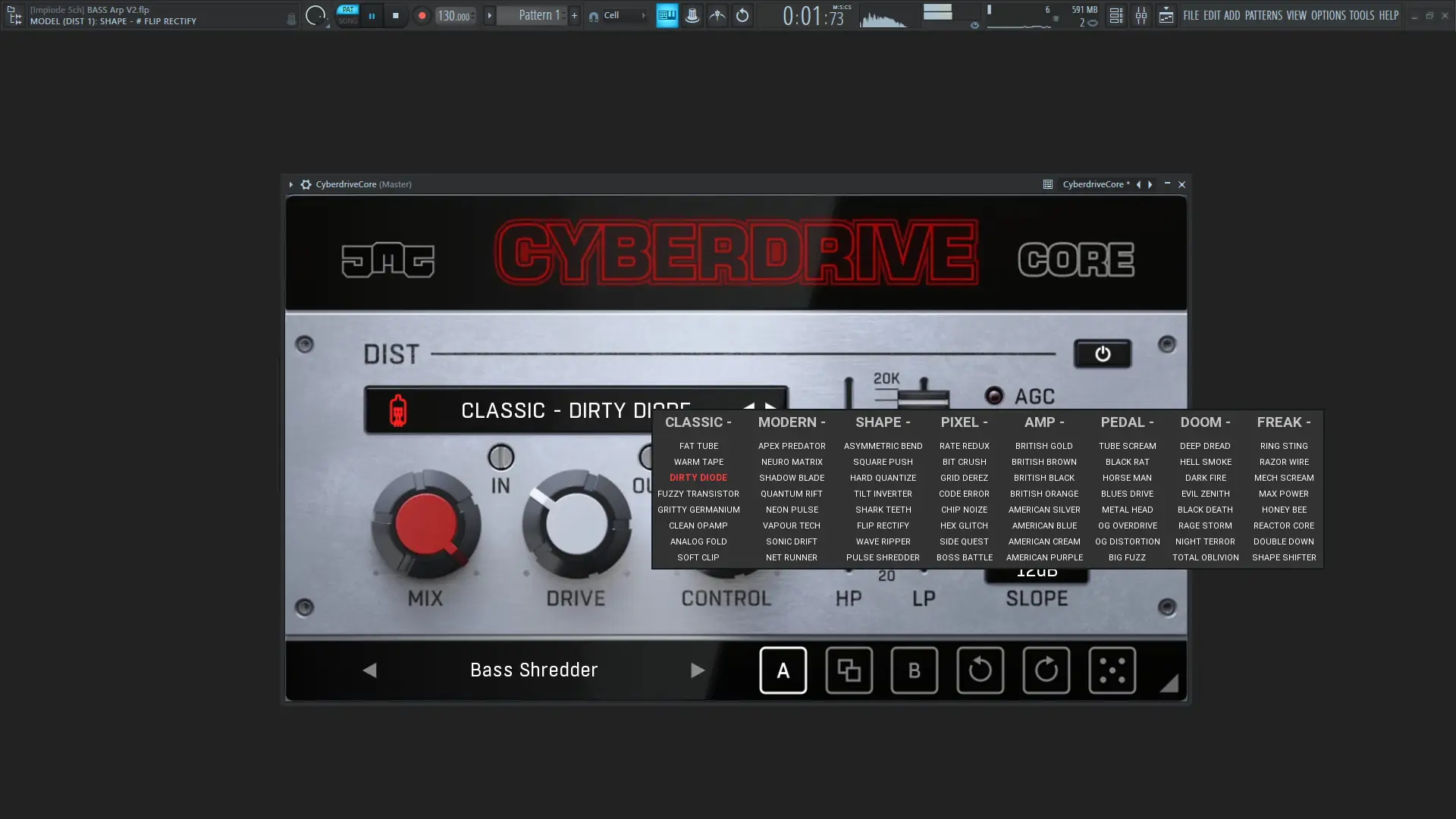The width and height of the screenshot is (1456, 819).
Task: Go to previous preset before Bass Shredder
Action: 369,670
